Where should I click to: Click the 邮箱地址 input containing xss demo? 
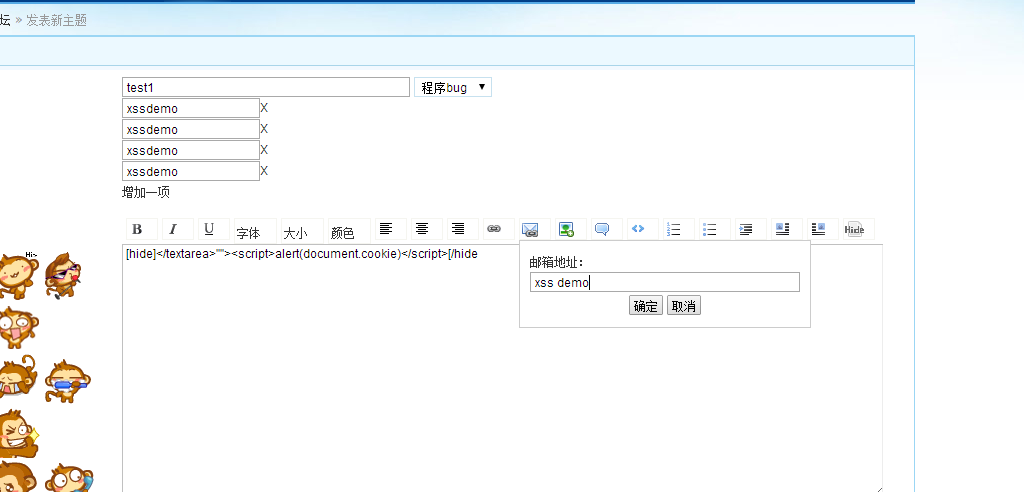(x=665, y=282)
